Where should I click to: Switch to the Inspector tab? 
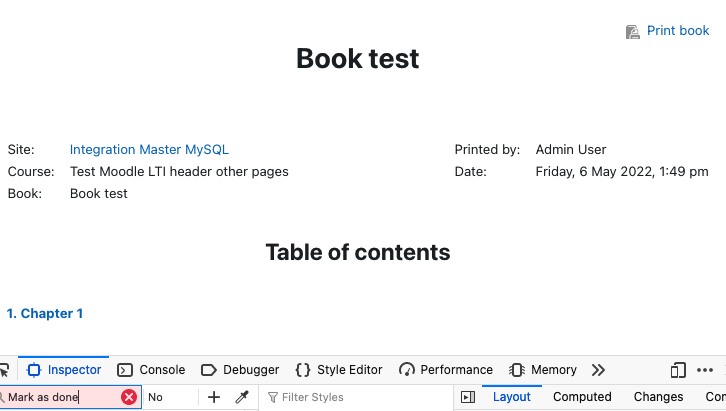click(64, 370)
